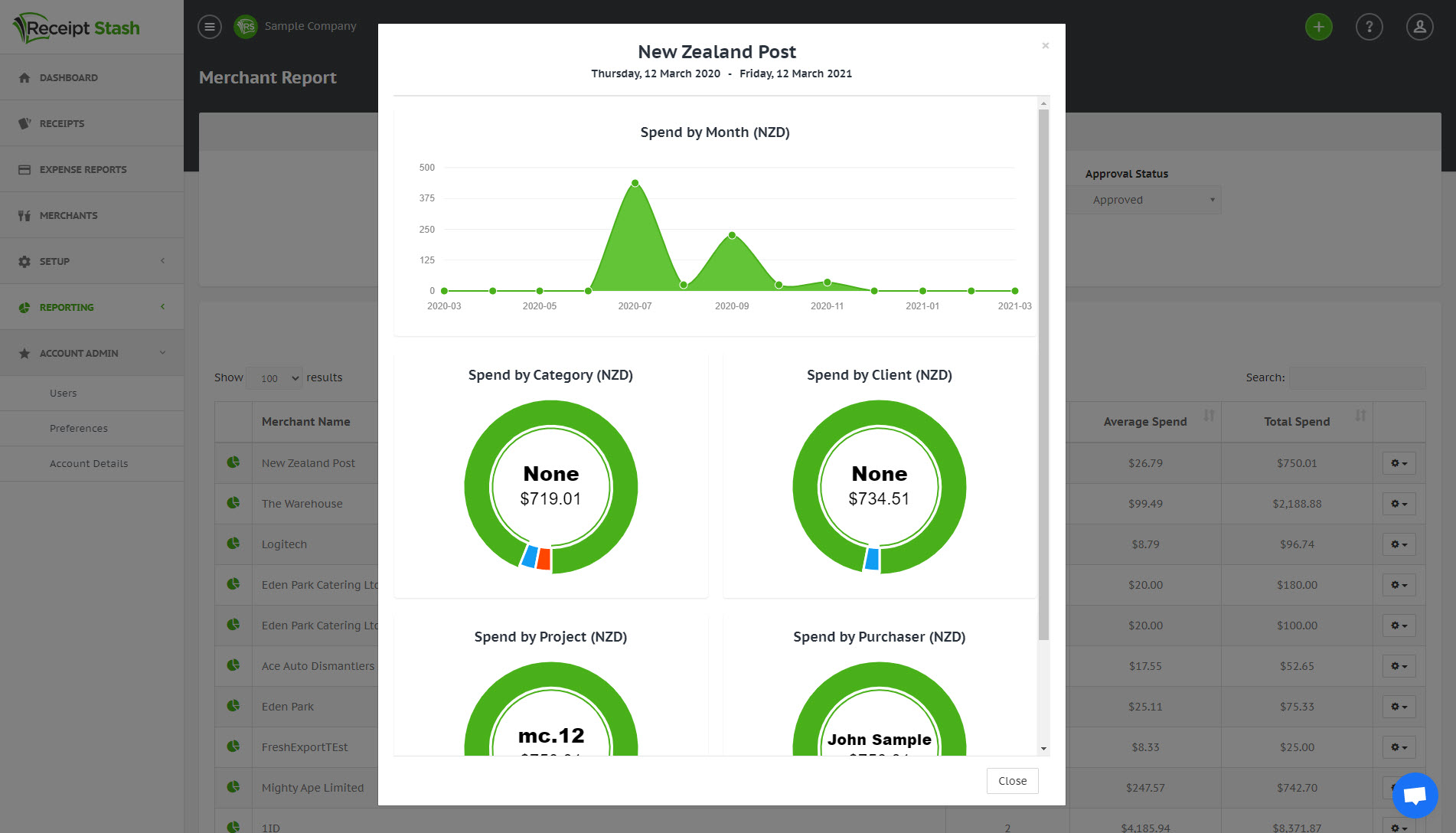Sort by Total Spend column arrows
1456x833 pixels.
point(1360,416)
